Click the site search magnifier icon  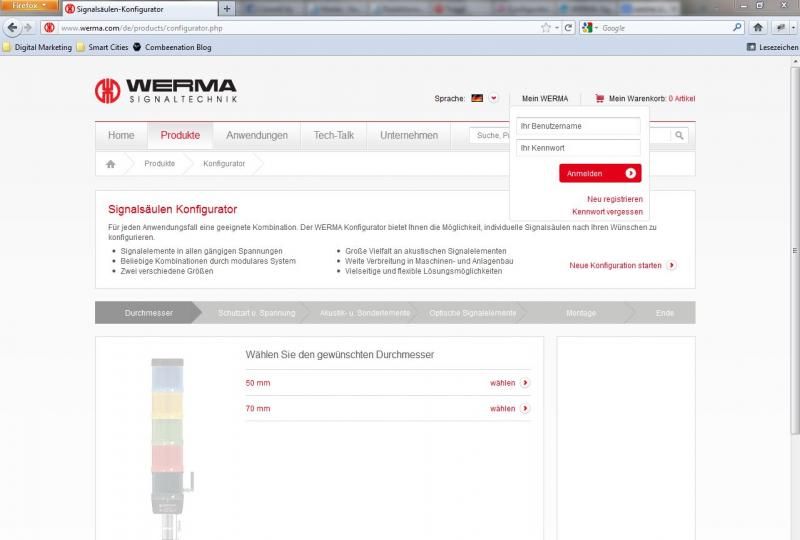point(679,135)
